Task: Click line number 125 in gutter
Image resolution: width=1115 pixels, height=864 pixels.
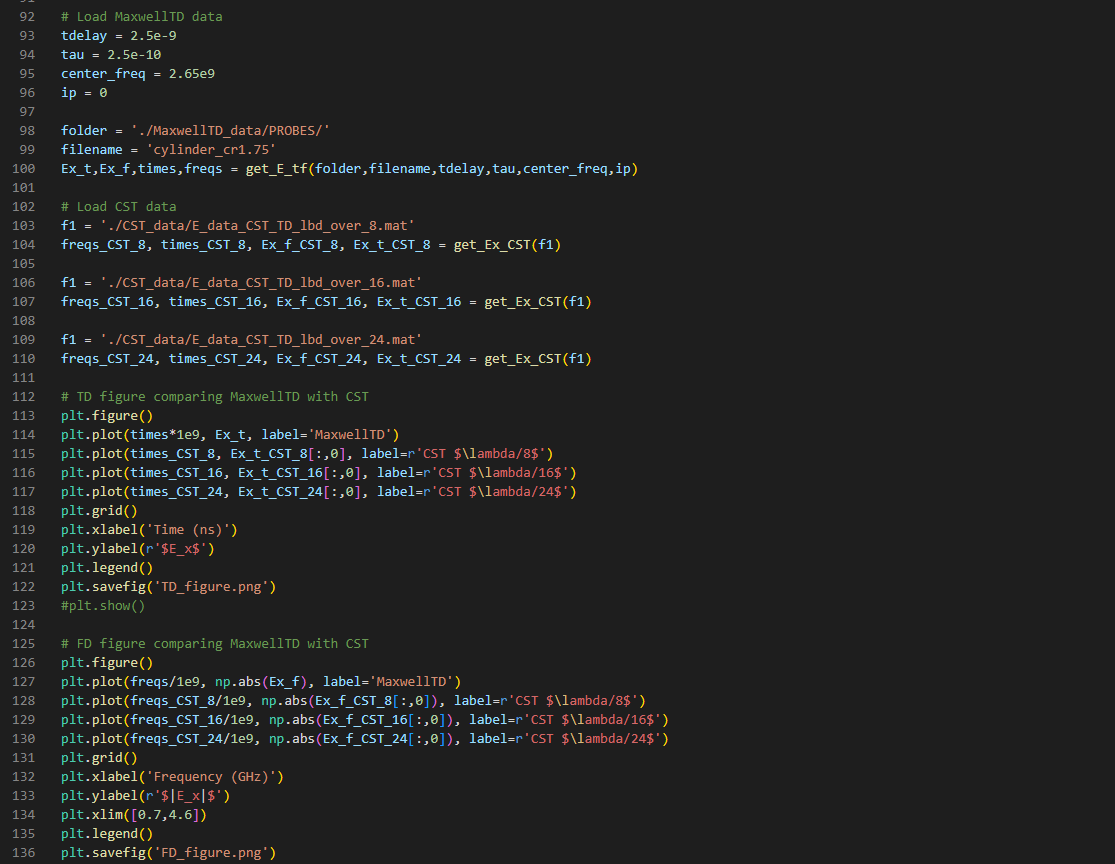Action: tap(23, 644)
